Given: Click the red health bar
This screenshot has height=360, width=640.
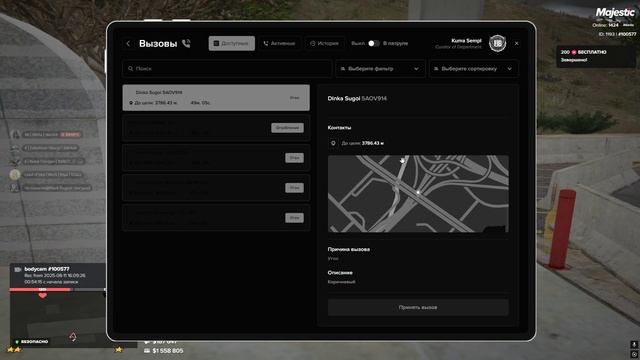Looking at the screenshot, I should [x=41, y=289].
